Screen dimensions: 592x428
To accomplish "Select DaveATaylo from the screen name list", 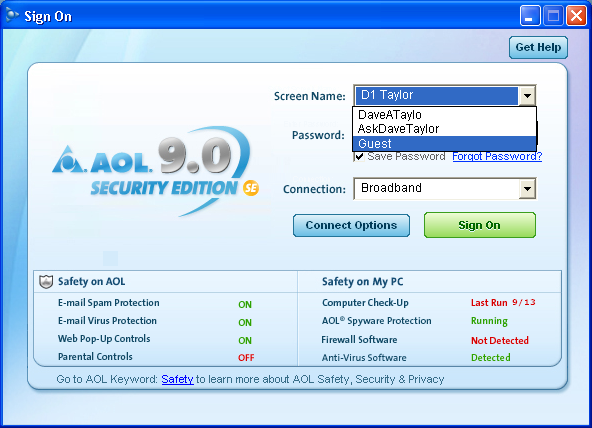I will 444,115.
